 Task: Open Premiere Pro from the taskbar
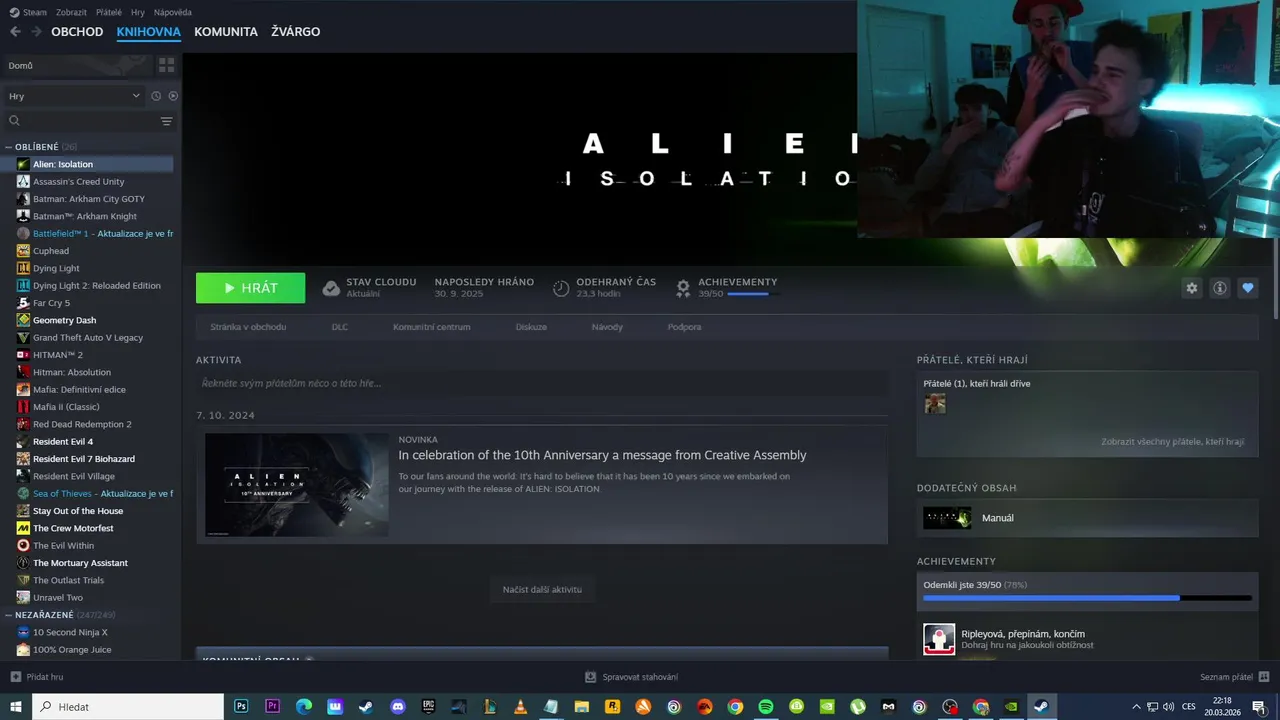(x=272, y=706)
